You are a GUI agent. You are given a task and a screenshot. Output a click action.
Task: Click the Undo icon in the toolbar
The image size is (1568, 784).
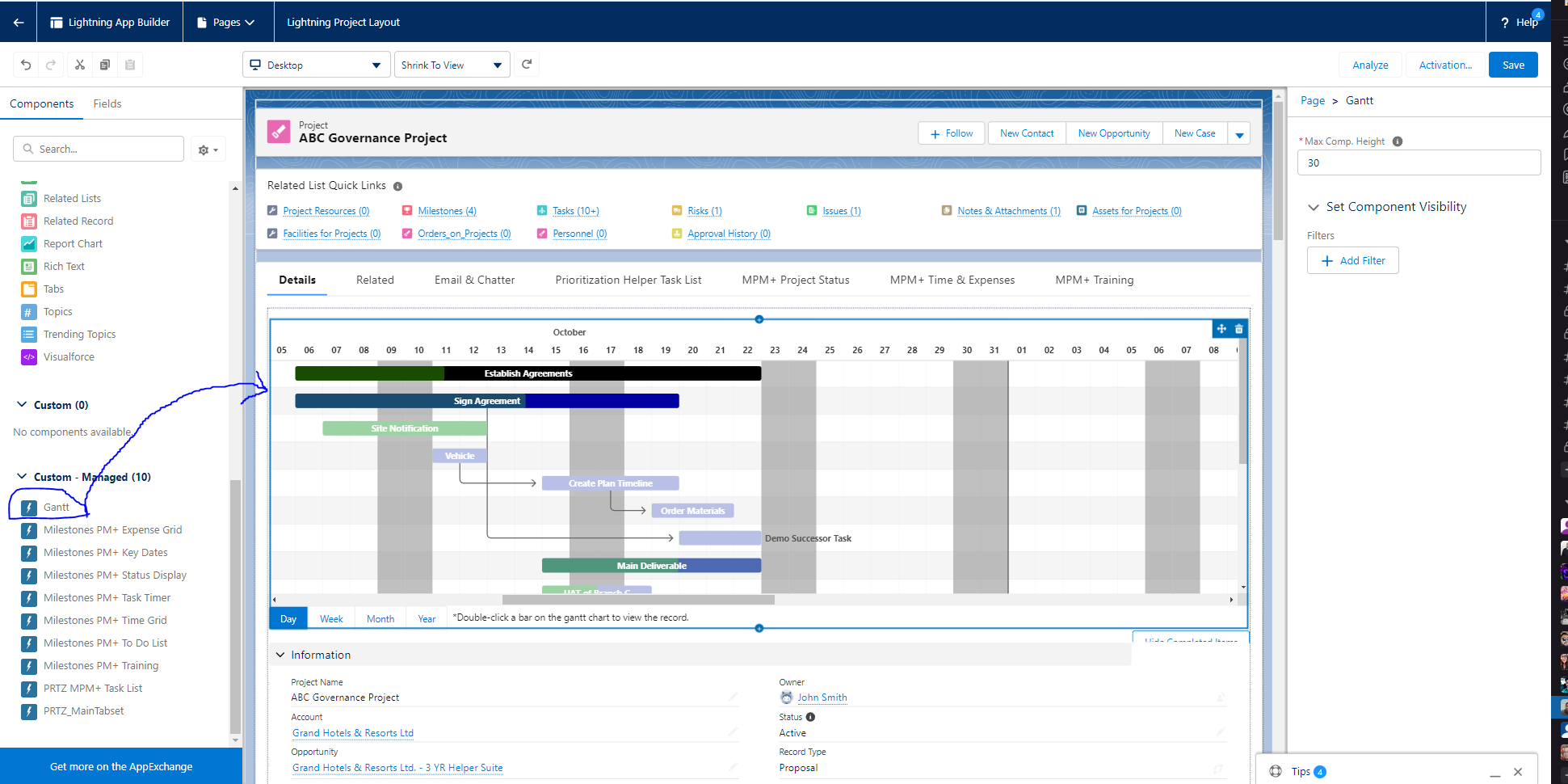click(25, 64)
